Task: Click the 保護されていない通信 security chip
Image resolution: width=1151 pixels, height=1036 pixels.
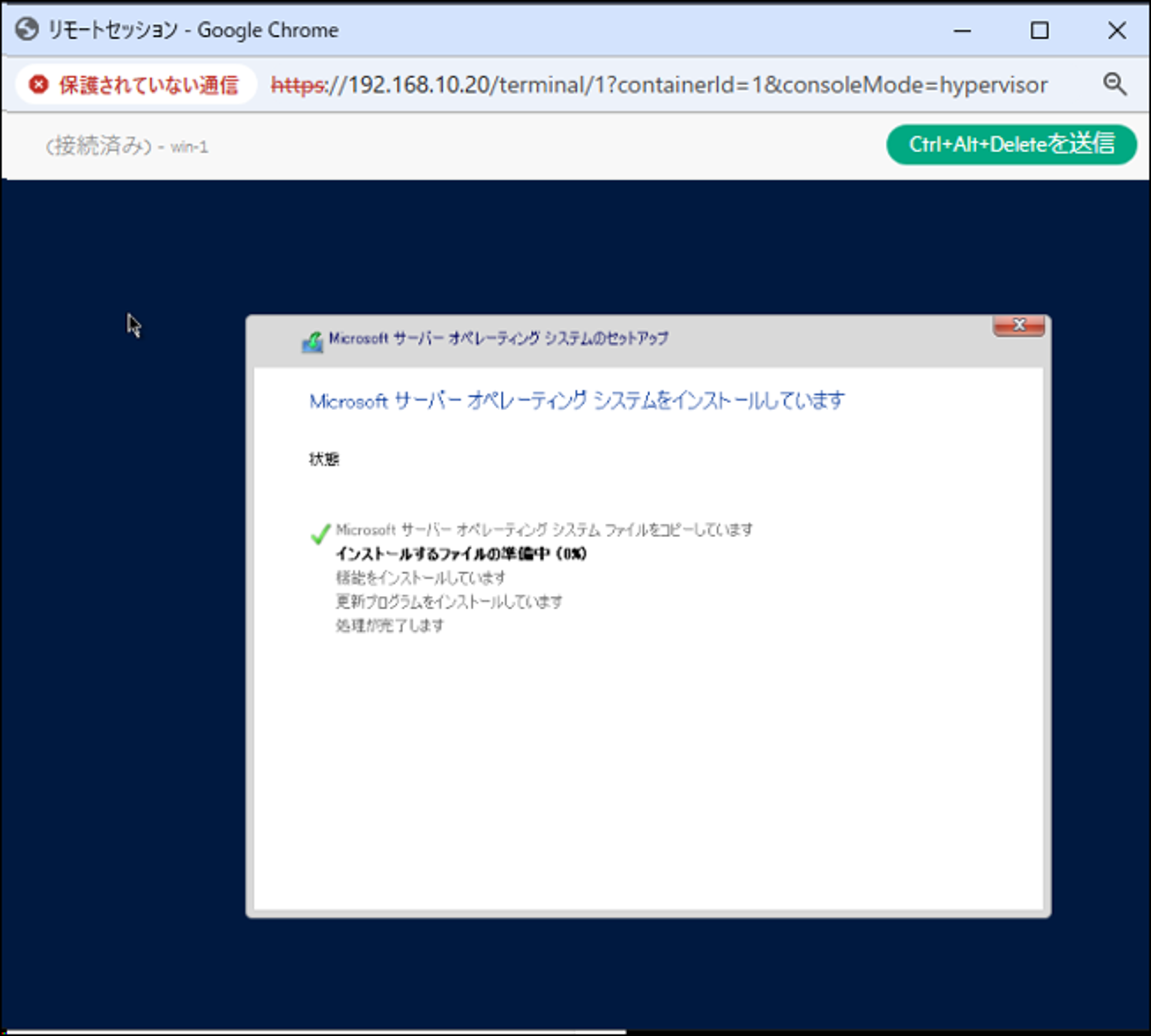Action: [x=136, y=85]
